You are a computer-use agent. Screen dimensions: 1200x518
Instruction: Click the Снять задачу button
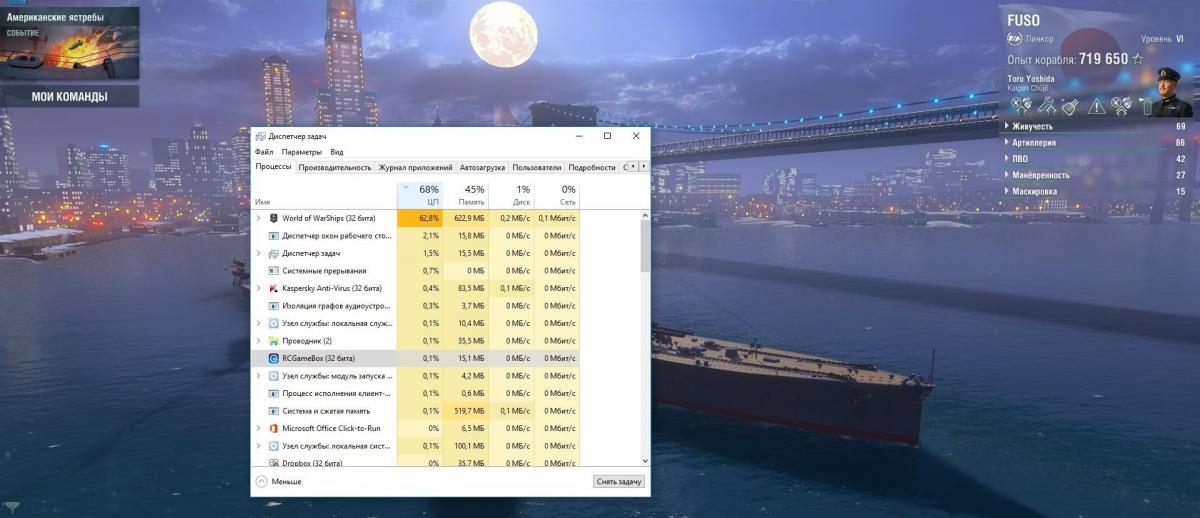click(x=619, y=481)
